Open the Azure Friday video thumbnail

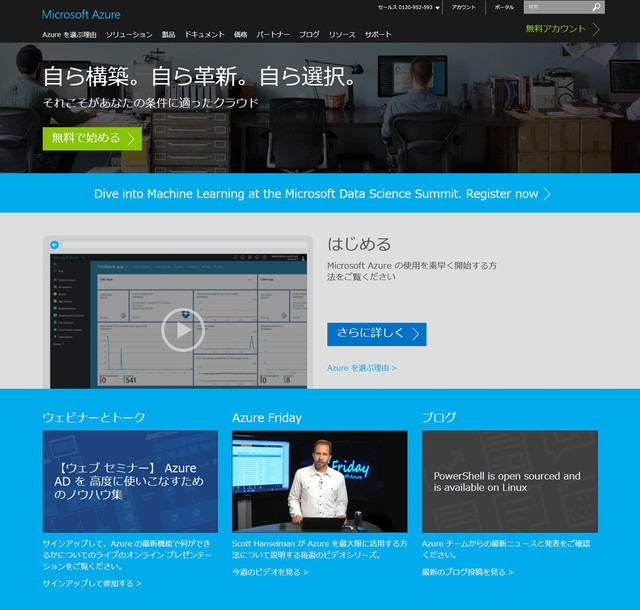click(x=320, y=481)
